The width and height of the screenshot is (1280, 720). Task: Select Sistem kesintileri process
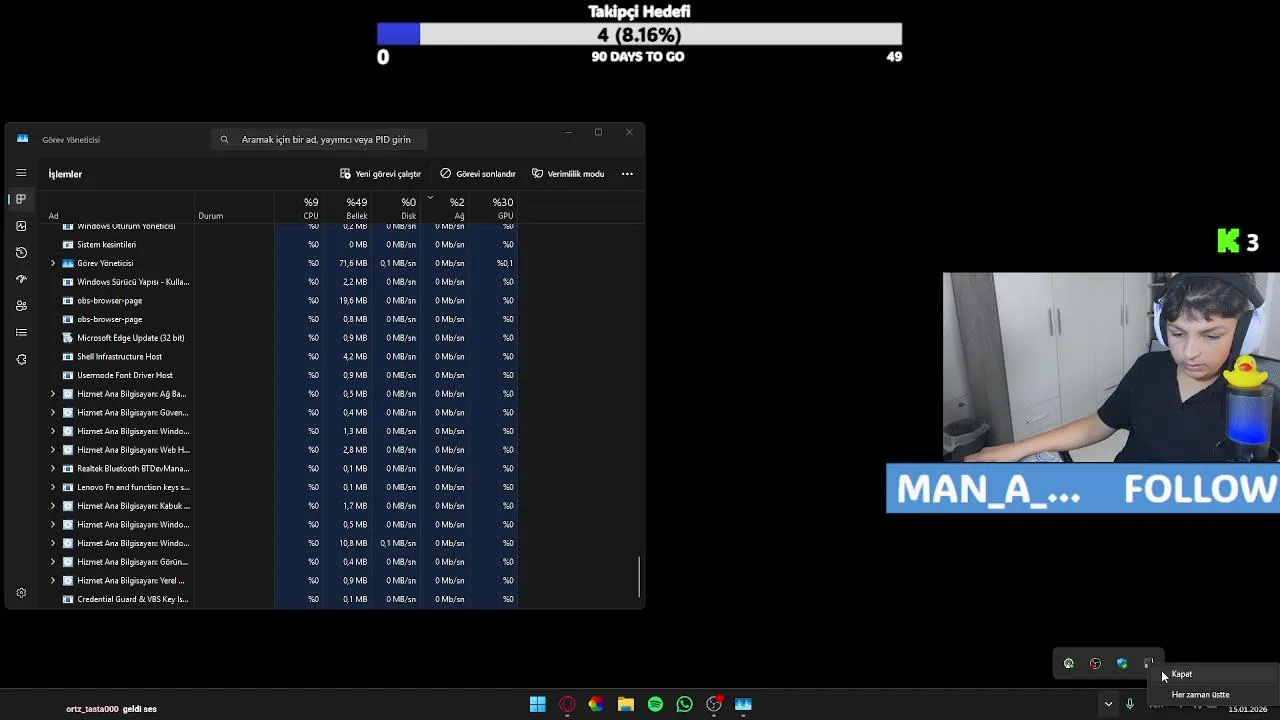click(106, 244)
